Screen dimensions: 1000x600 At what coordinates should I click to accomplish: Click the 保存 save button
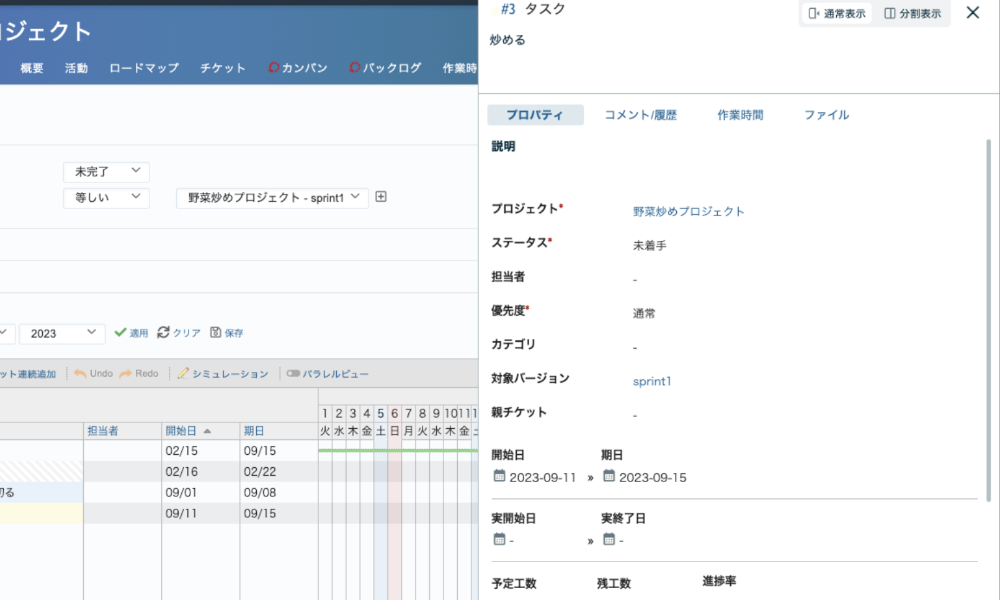coord(227,333)
